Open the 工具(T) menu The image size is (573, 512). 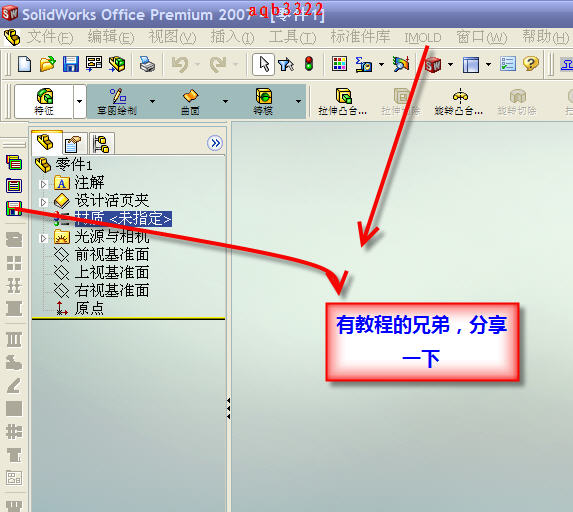[x=292, y=37]
